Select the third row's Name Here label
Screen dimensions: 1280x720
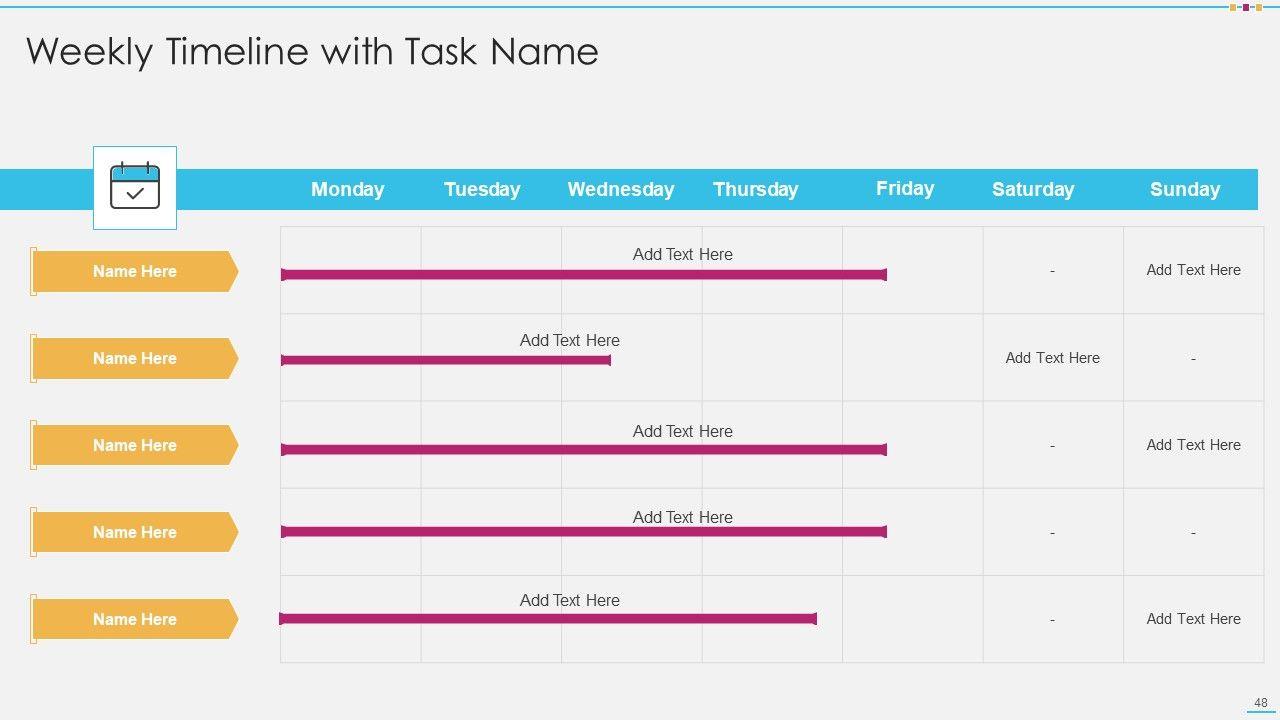(x=135, y=445)
